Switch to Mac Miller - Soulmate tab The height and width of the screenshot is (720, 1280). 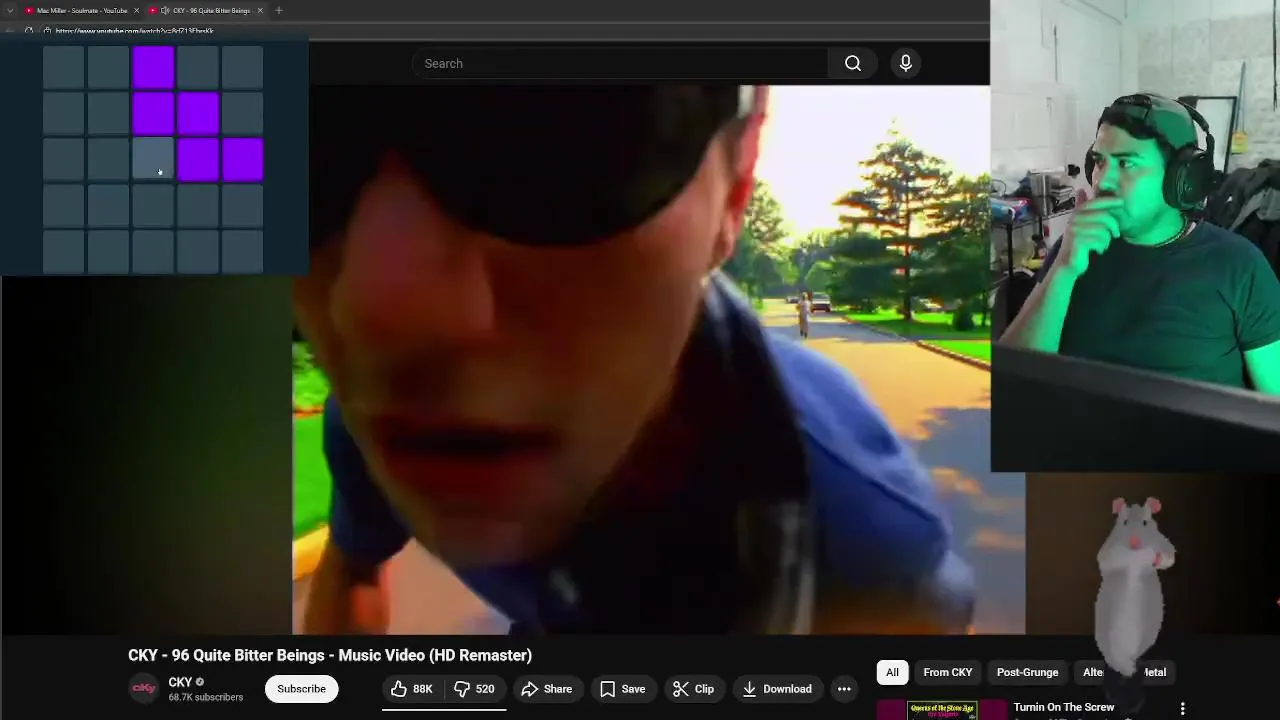(80, 10)
